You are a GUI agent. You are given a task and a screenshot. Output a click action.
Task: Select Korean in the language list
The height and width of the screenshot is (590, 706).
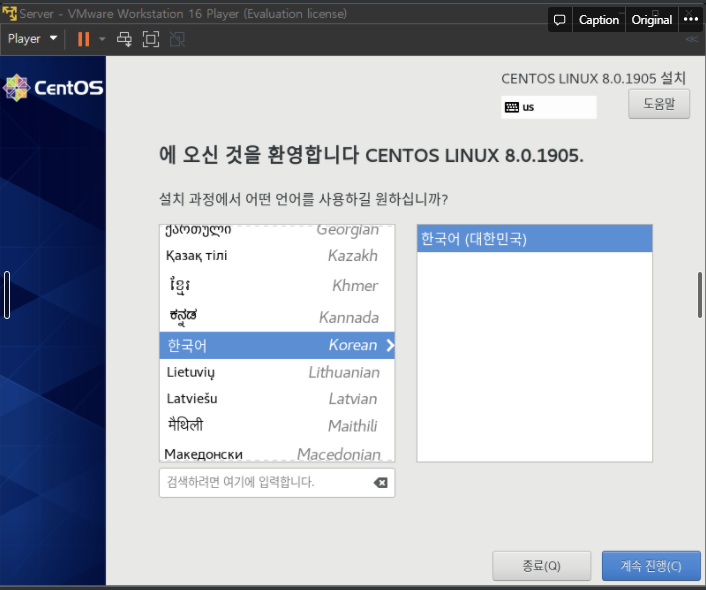coord(277,345)
